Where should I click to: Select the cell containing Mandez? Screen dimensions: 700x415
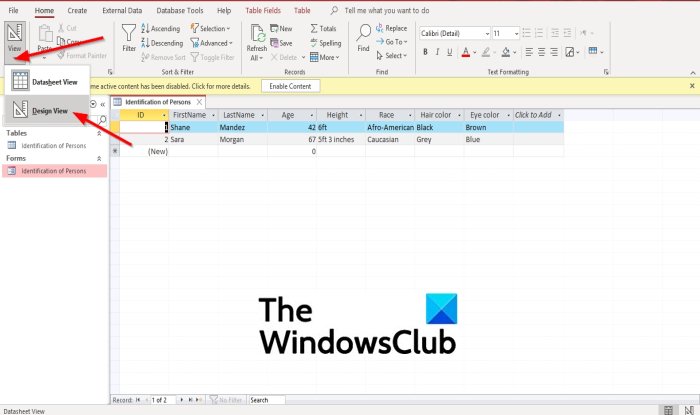(242, 127)
